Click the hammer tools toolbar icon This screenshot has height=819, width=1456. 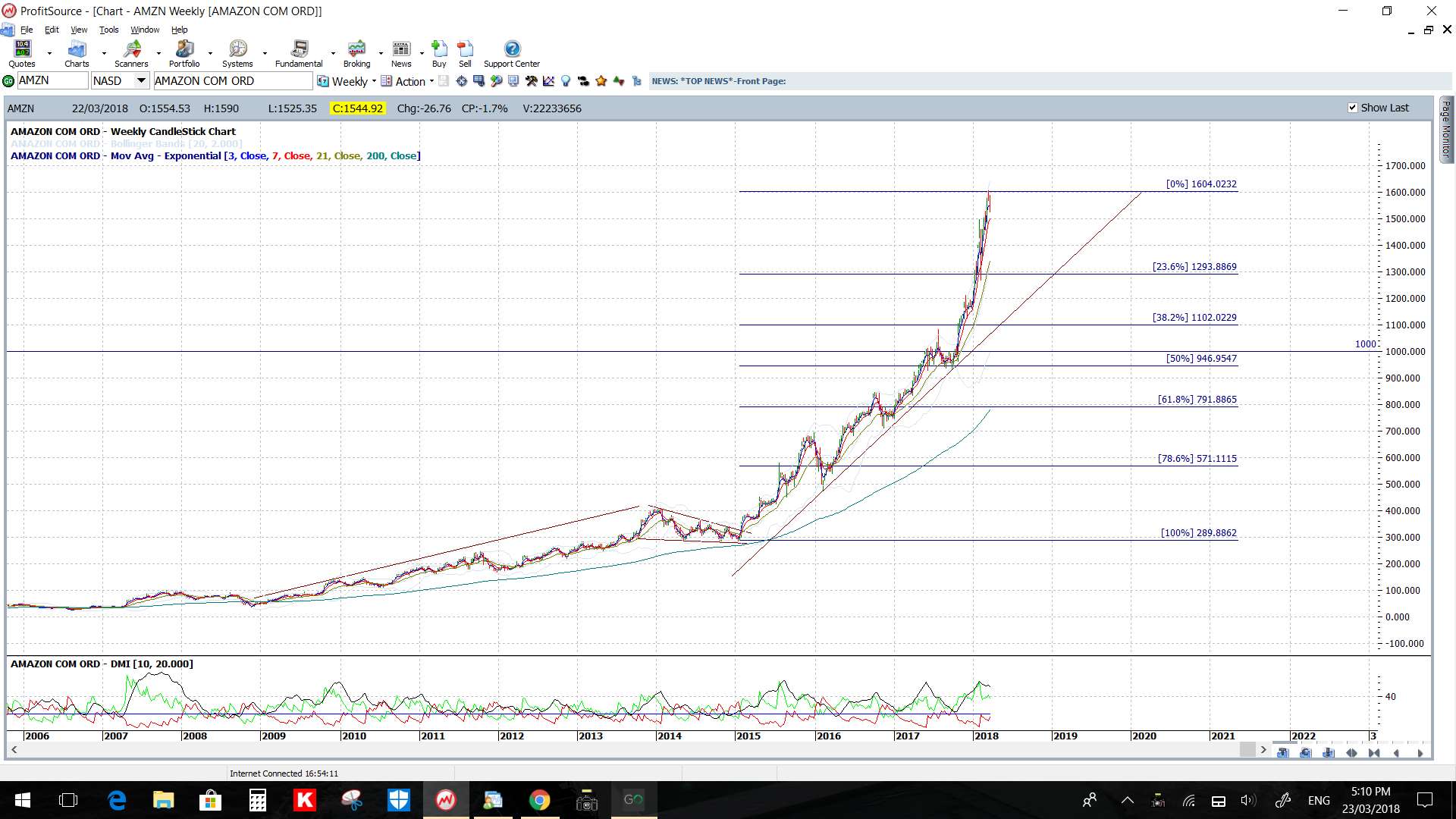531,81
